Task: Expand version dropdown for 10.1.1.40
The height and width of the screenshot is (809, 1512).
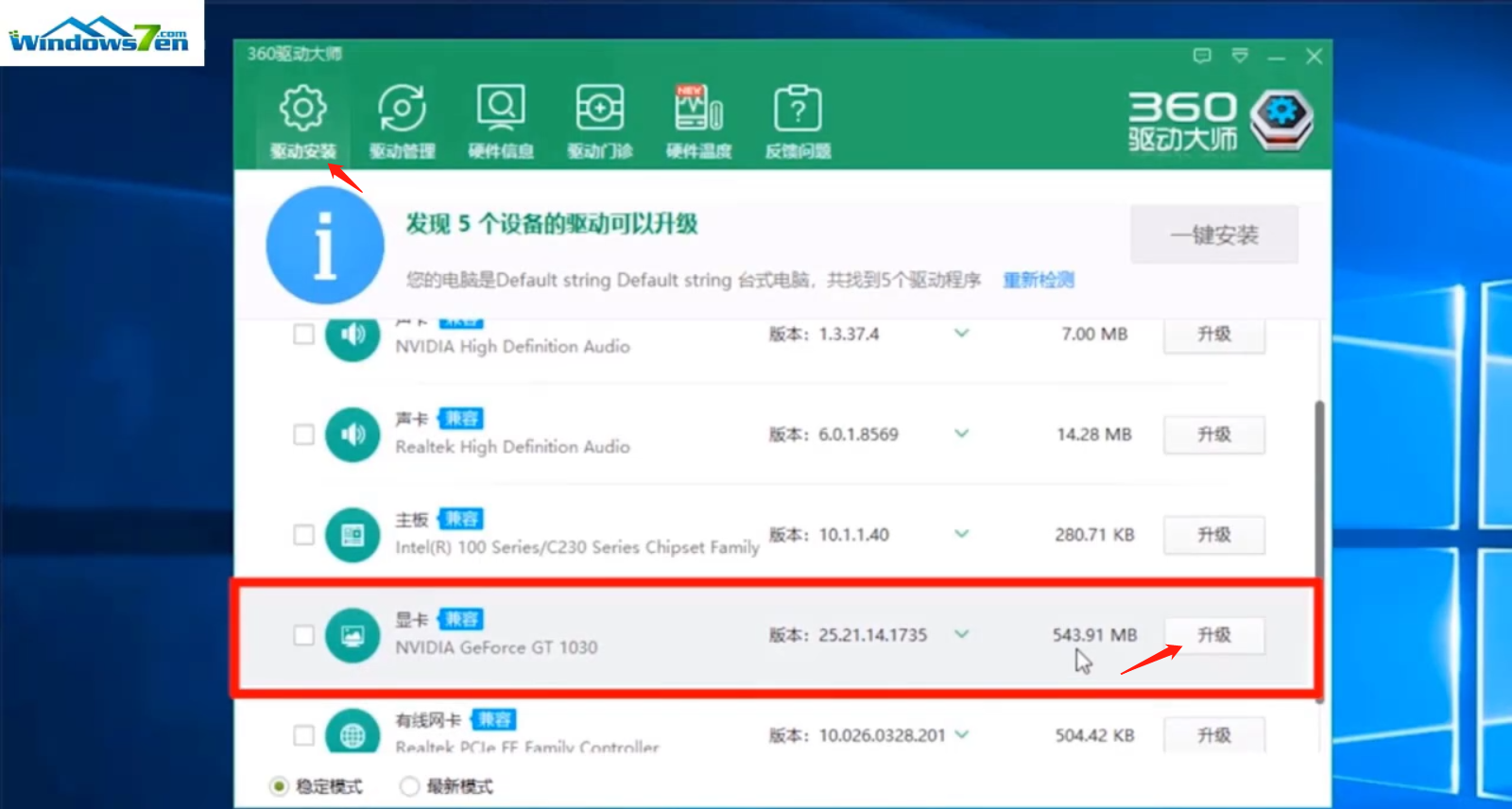Action: pyautogui.click(x=961, y=534)
